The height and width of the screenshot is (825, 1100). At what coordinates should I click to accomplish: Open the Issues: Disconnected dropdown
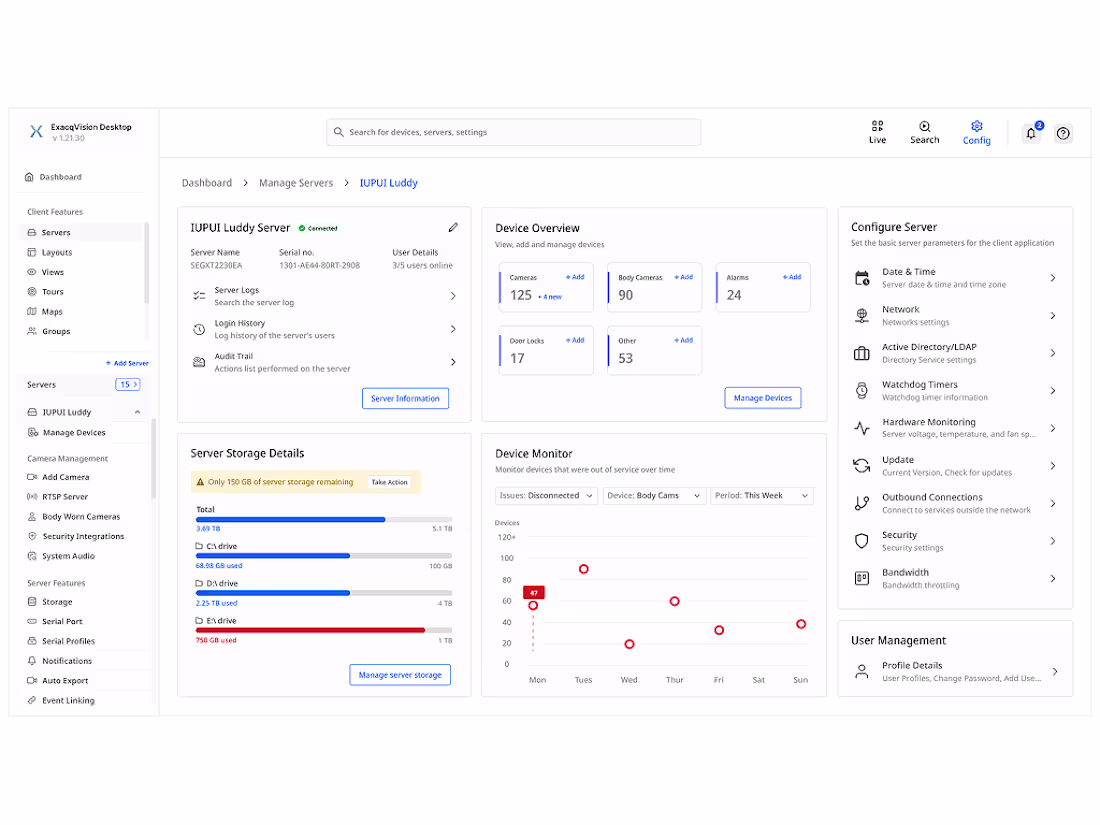(x=546, y=495)
